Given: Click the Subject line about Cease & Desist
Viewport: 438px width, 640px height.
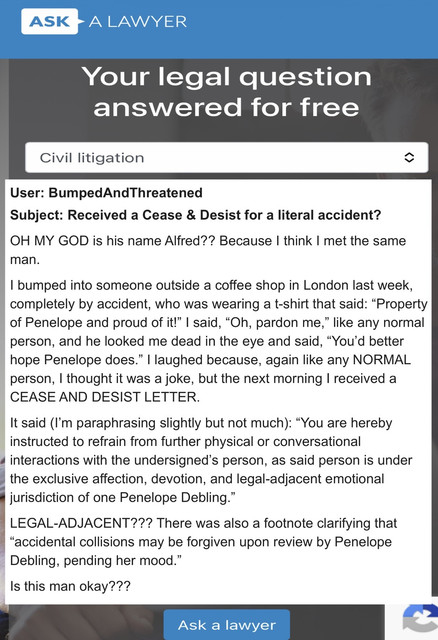Looking at the screenshot, I should 195,215.
